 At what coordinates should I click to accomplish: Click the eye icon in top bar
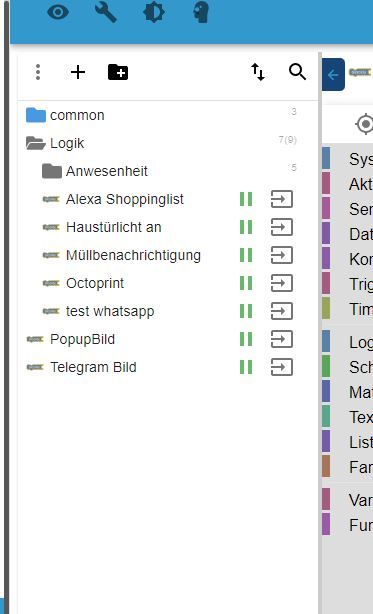(x=58, y=12)
